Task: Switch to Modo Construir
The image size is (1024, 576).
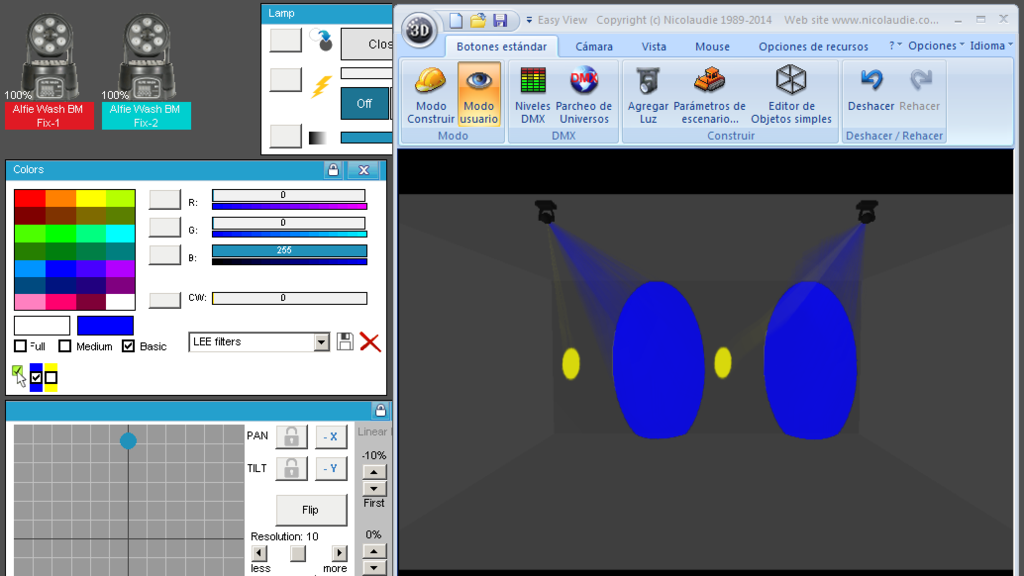Action: (430, 95)
